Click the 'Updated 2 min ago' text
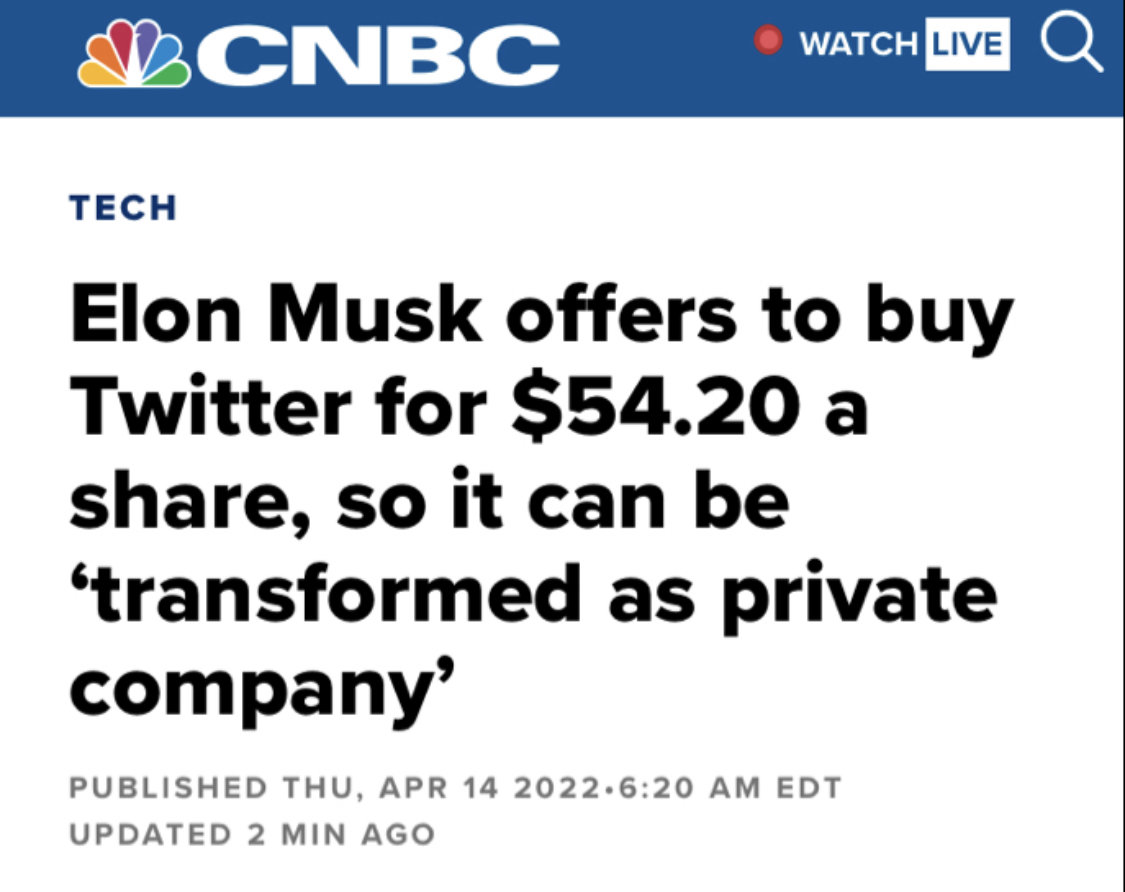 252,835
